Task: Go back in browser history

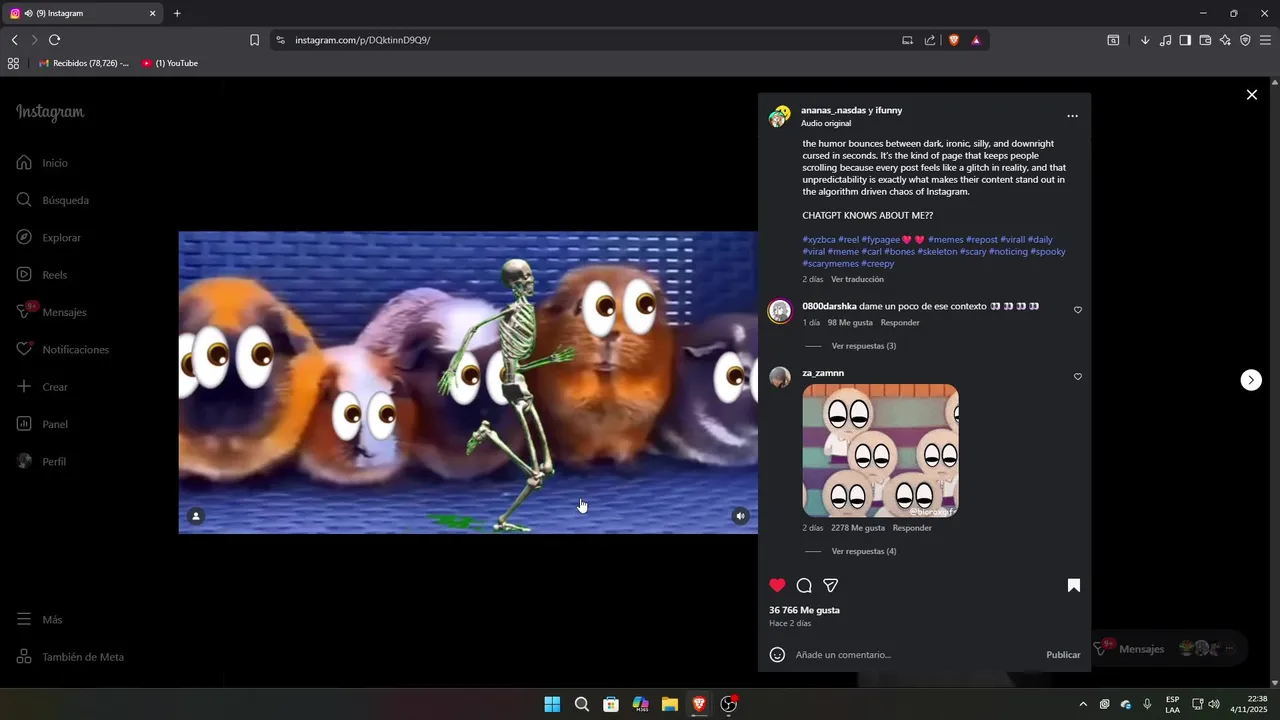Action: 14,40
